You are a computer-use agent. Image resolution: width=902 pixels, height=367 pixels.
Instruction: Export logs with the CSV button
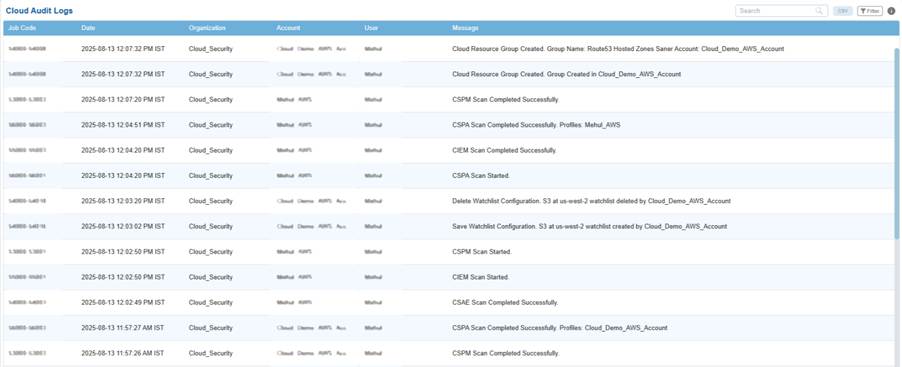pyautogui.click(x=843, y=11)
